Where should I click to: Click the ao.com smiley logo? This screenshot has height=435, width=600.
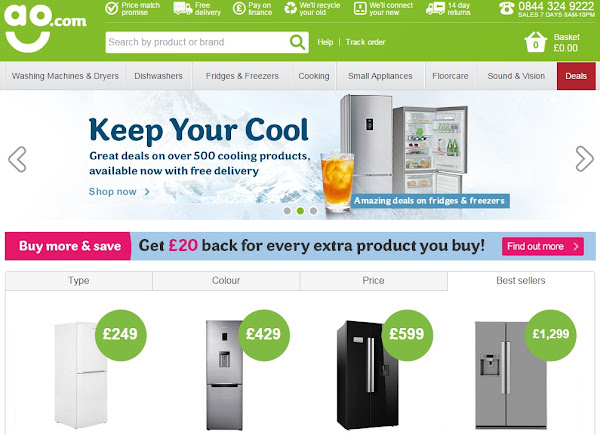click(x=45, y=28)
